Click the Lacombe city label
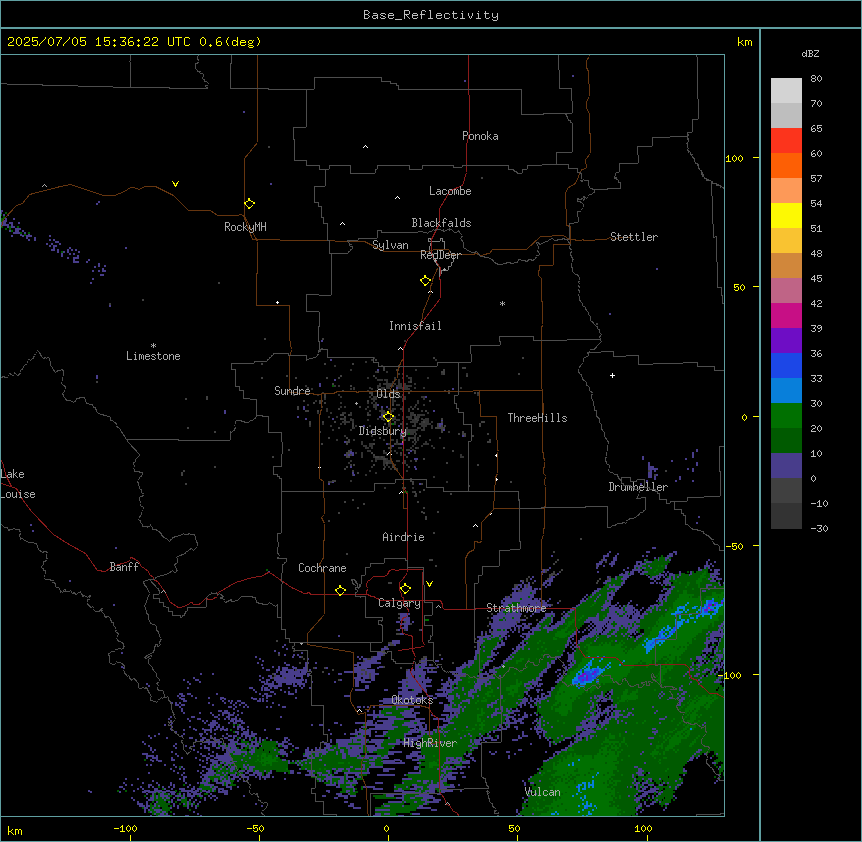 (450, 191)
